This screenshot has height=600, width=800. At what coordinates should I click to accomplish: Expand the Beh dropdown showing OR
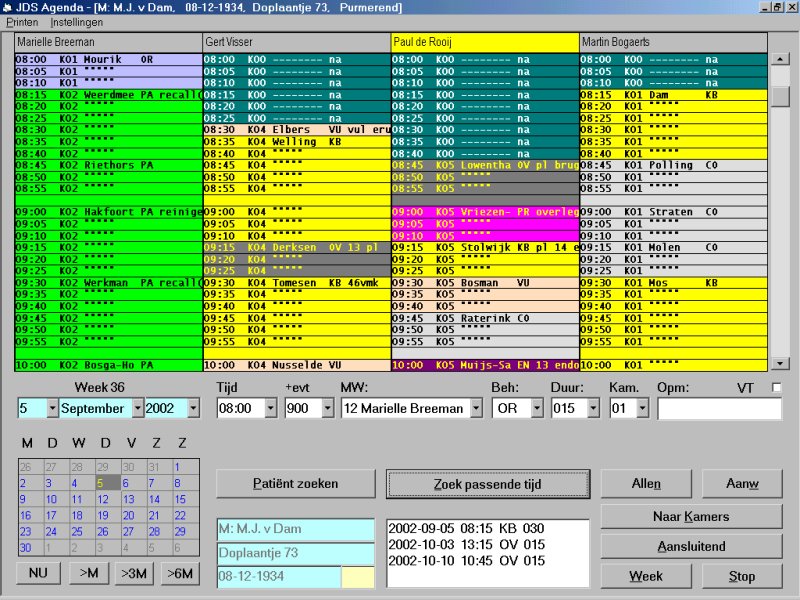pyautogui.click(x=537, y=408)
